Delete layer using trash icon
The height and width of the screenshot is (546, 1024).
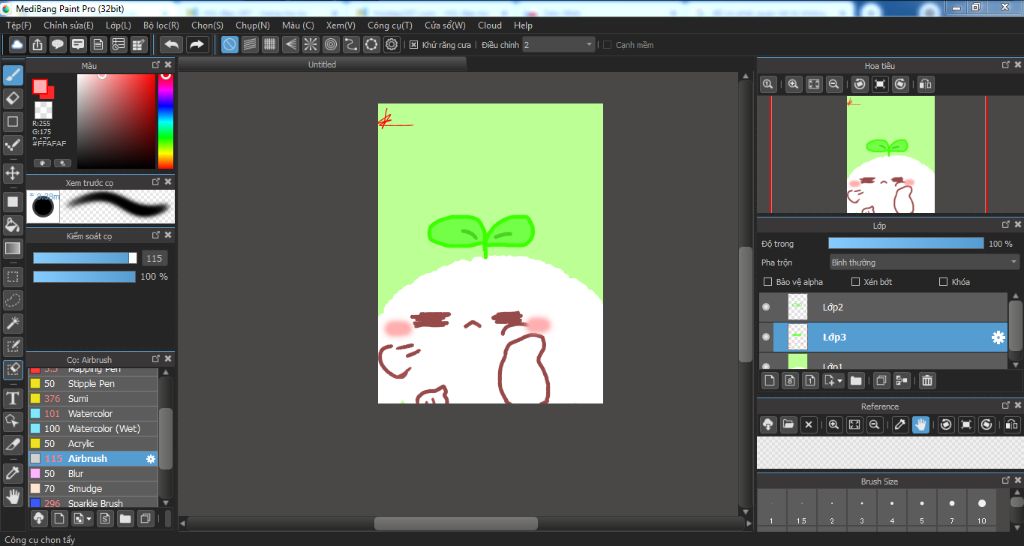[927, 380]
